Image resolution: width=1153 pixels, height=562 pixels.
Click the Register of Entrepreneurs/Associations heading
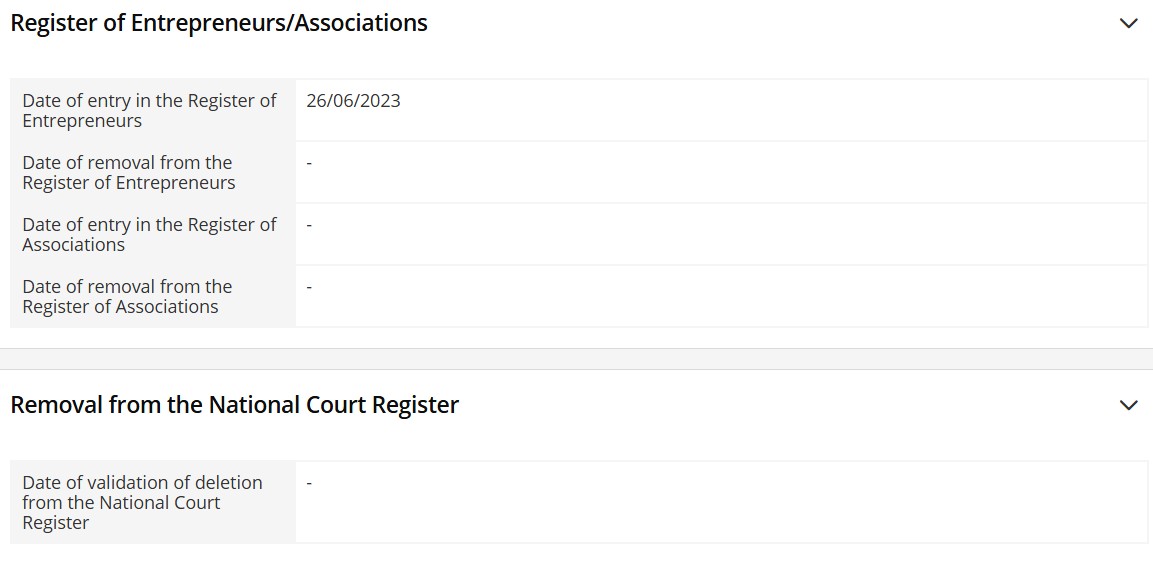pos(218,23)
